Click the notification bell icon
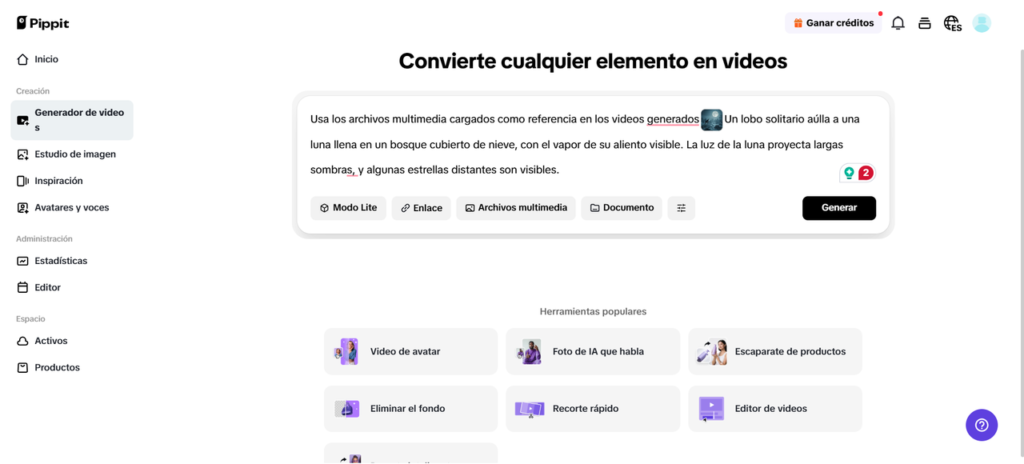Screen dimensions: 1024x464 tap(898, 23)
